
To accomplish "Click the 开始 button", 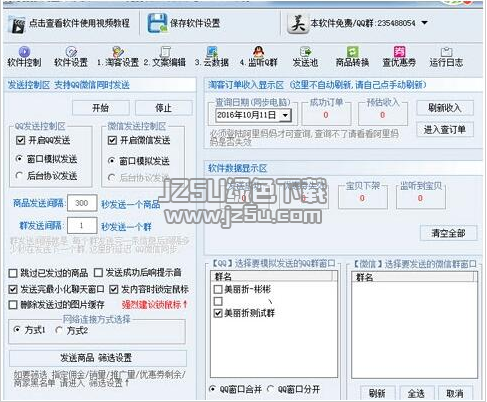I will click(101, 108).
